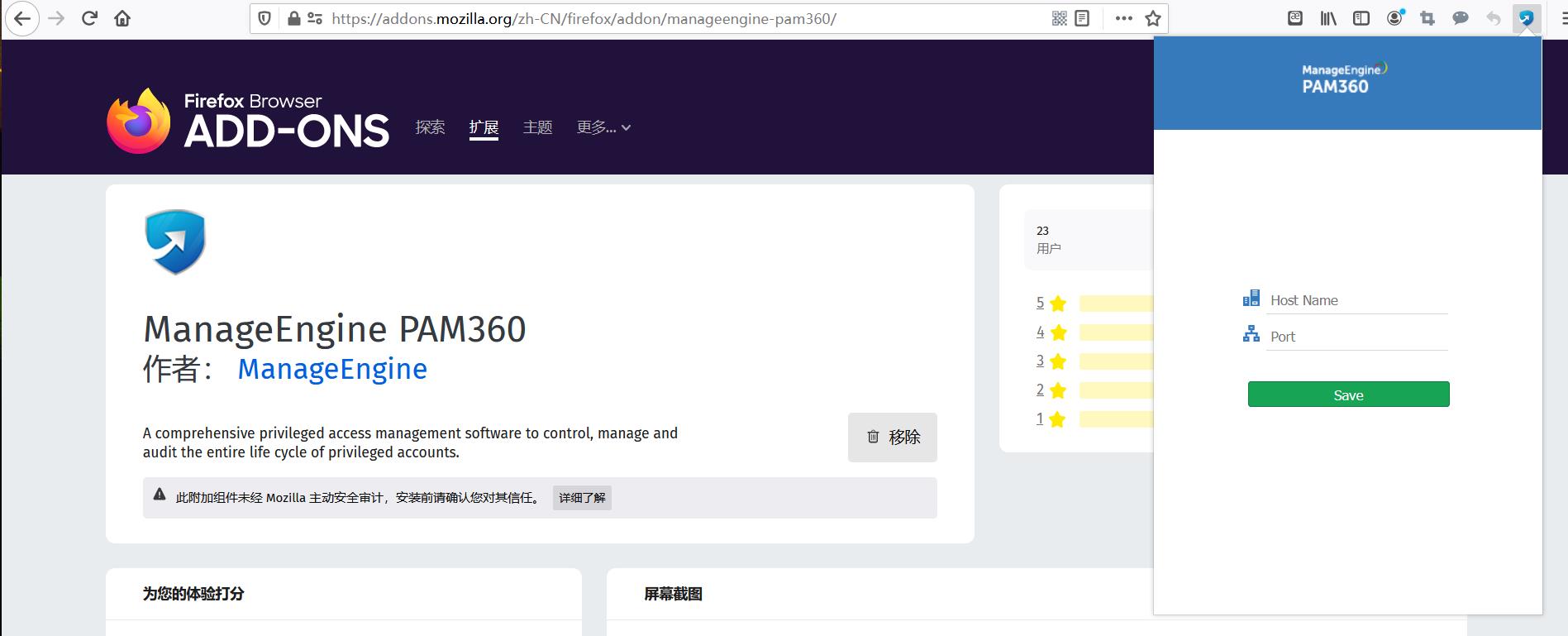Click the ManageEngine PAM360 title heading
The image size is (1568, 636).
(335, 329)
